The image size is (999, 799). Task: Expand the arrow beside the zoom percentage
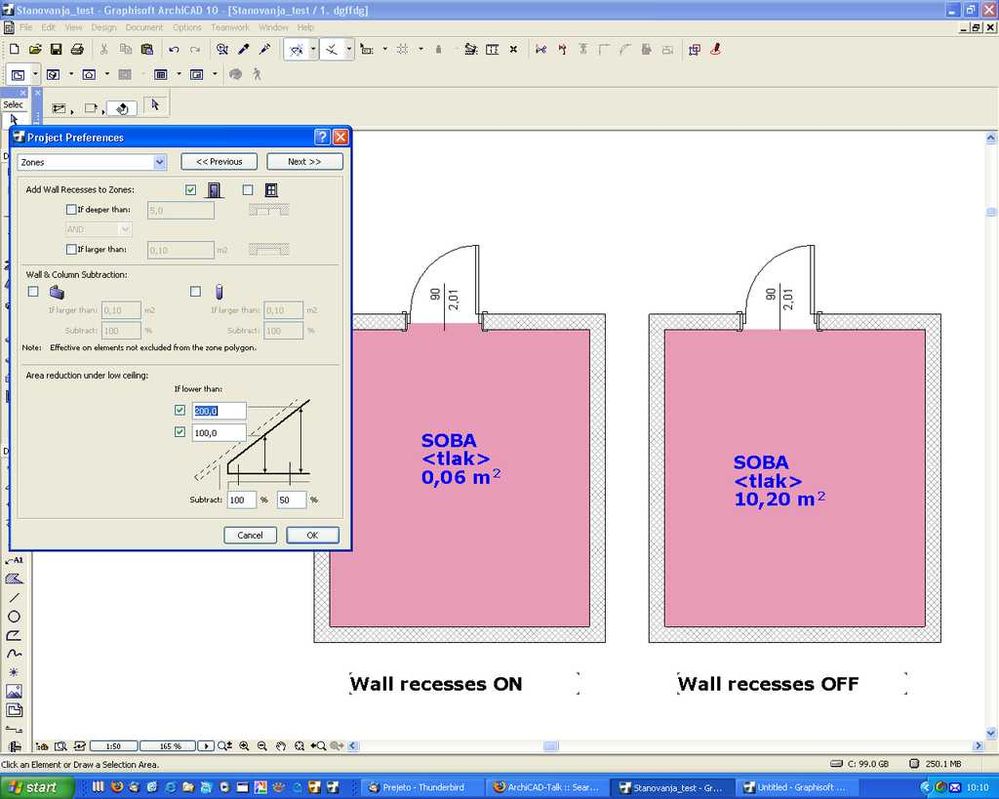(206, 745)
